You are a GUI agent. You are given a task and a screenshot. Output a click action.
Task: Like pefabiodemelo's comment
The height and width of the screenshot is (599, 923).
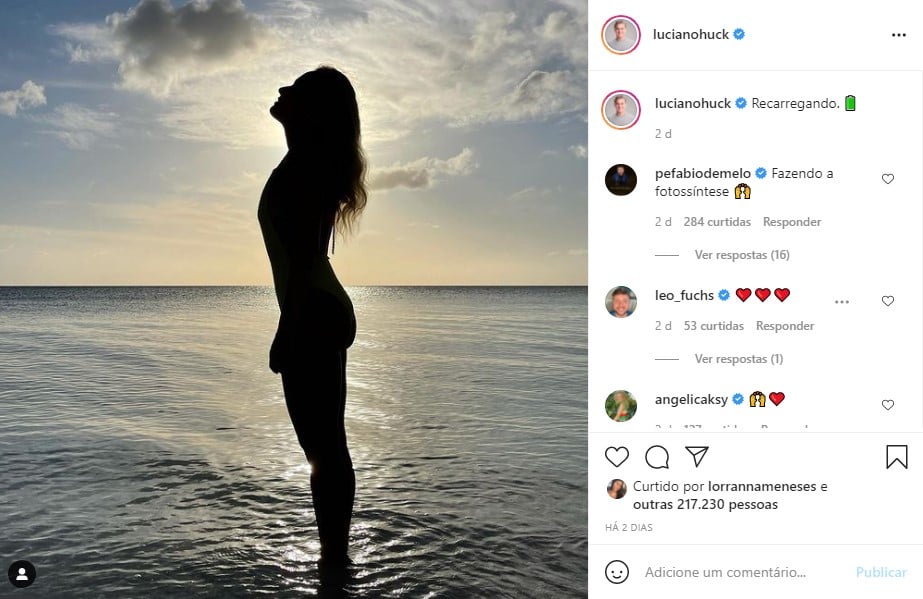click(887, 179)
